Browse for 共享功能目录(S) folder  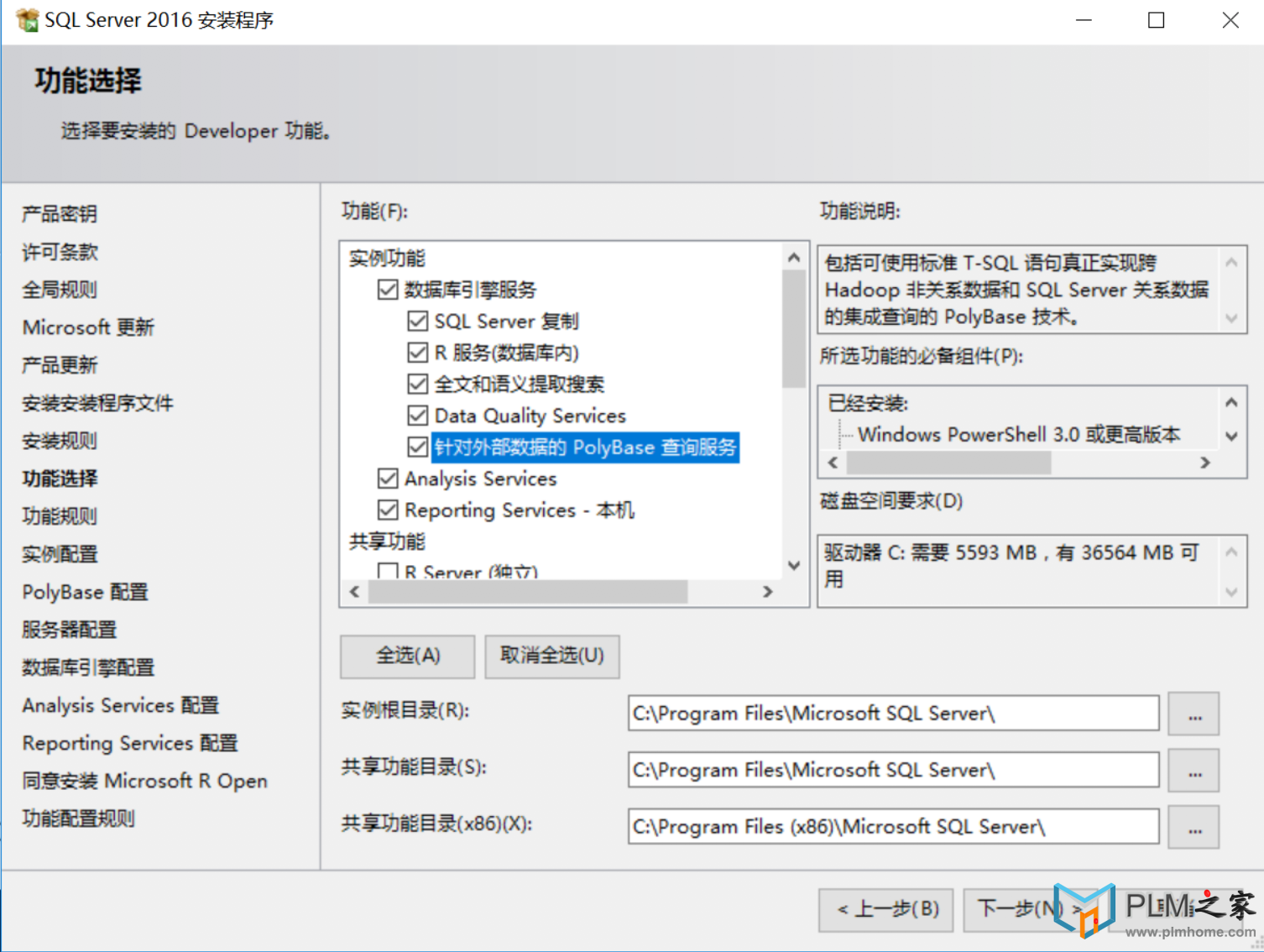tap(1194, 770)
